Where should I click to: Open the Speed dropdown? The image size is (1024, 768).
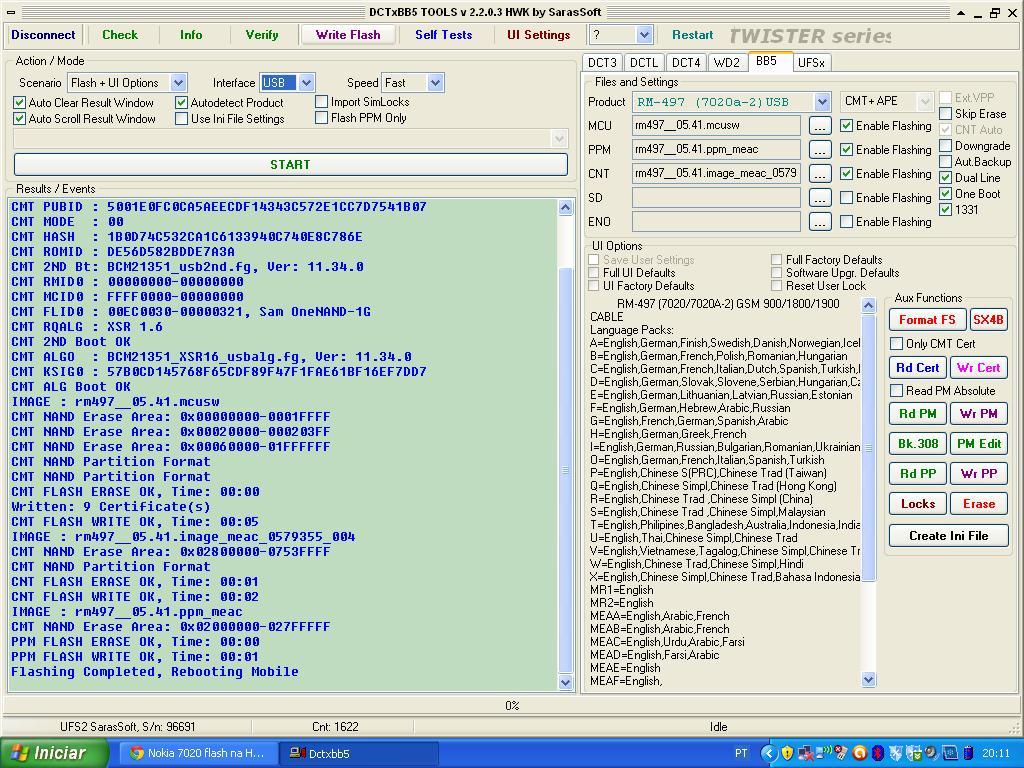436,83
